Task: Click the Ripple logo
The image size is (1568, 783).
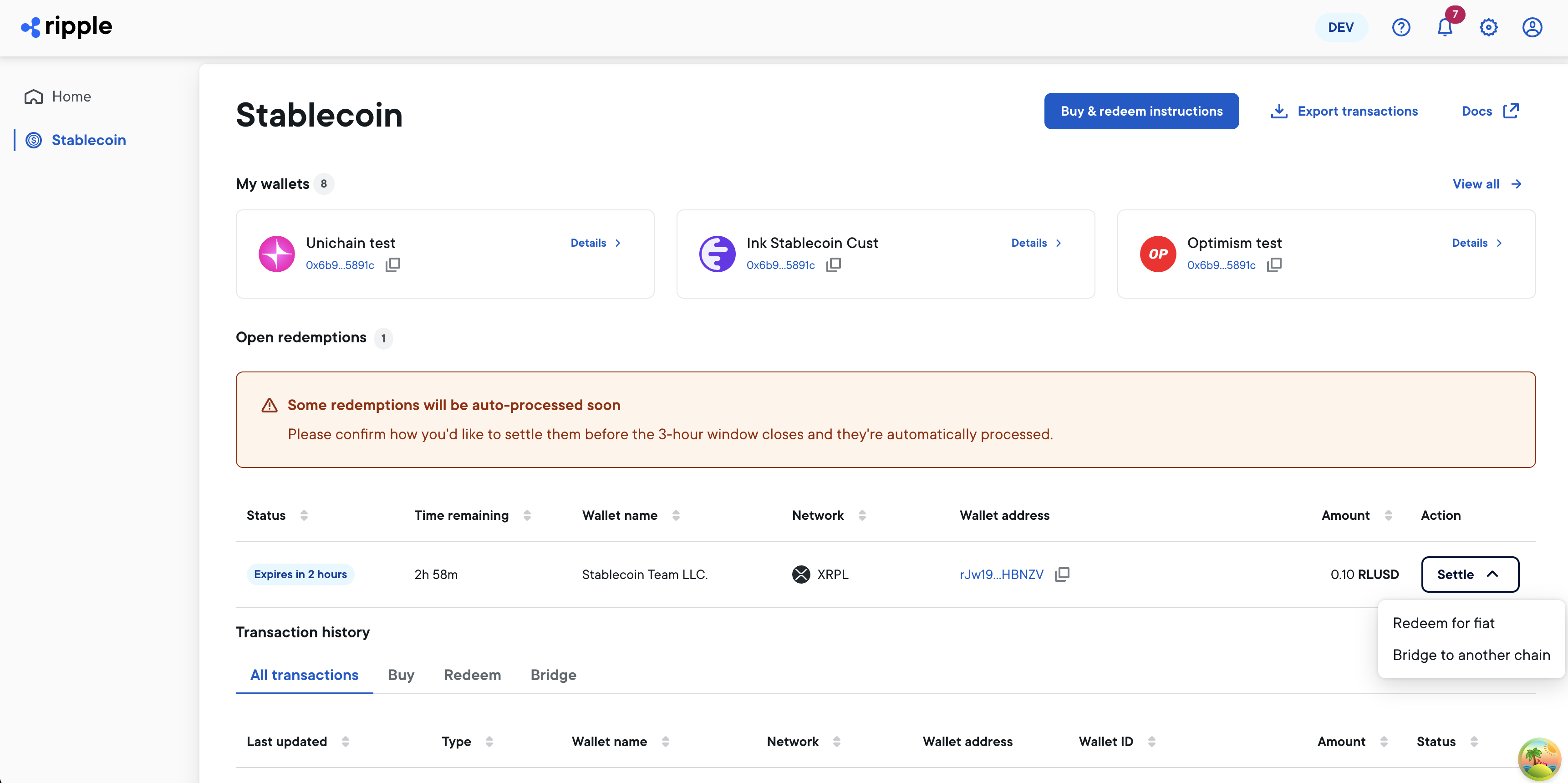Action: point(66,27)
